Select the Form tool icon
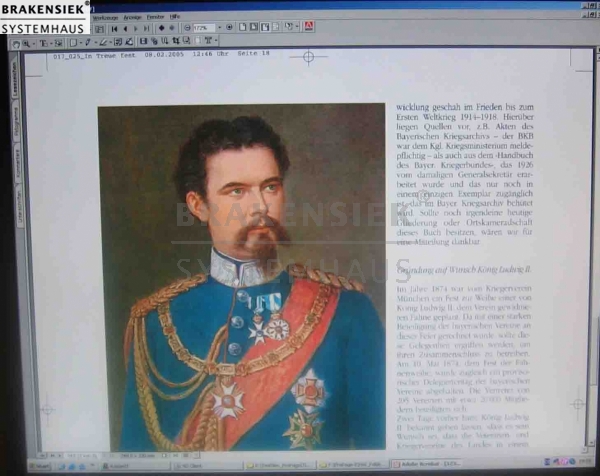 (186, 40)
